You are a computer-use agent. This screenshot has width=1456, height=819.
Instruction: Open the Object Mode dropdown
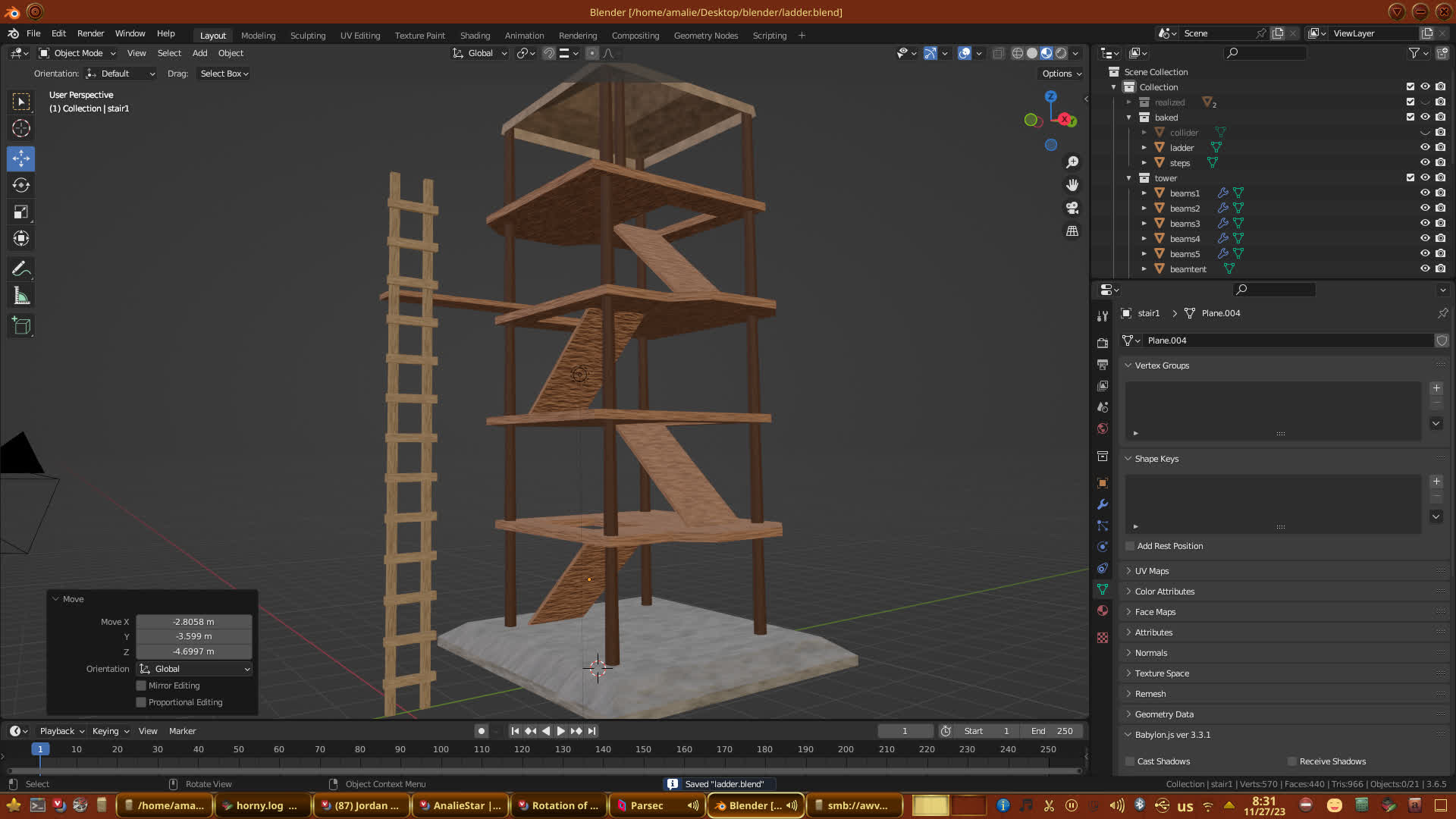click(x=77, y=53)
